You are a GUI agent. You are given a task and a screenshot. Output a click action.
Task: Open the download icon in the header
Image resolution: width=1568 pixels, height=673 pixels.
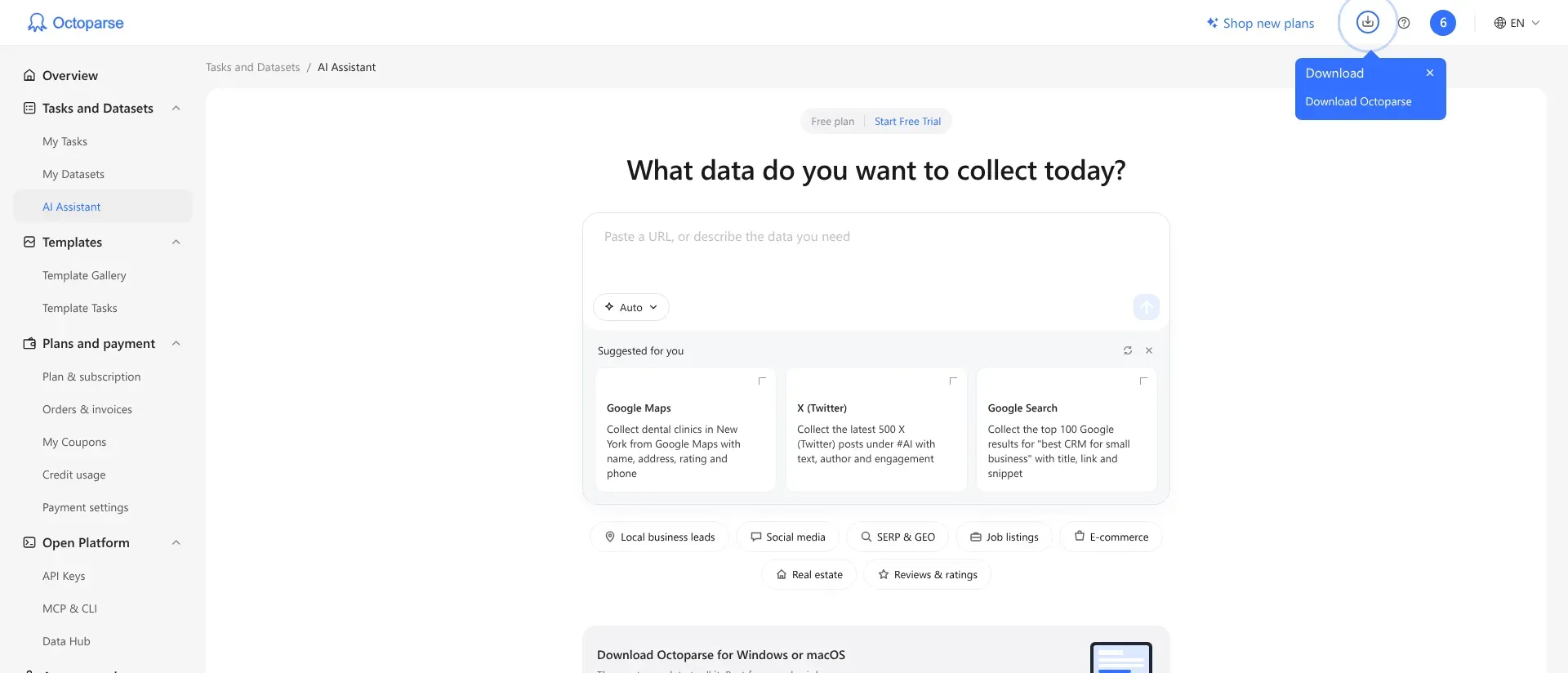click(x=1368, y=22)
